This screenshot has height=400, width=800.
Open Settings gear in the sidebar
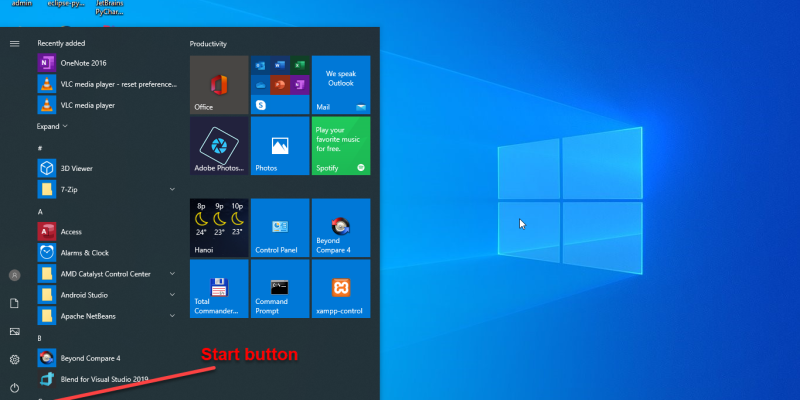tap(14, 359)
